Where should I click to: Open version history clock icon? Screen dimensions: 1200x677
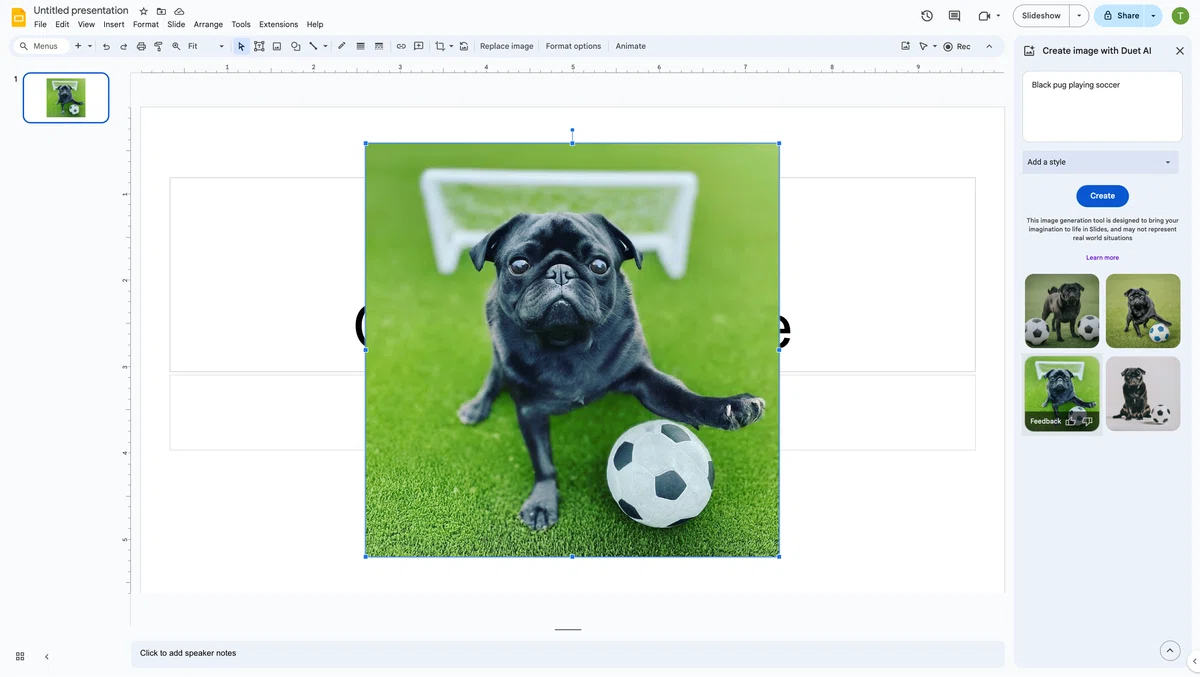pos(927,16)
